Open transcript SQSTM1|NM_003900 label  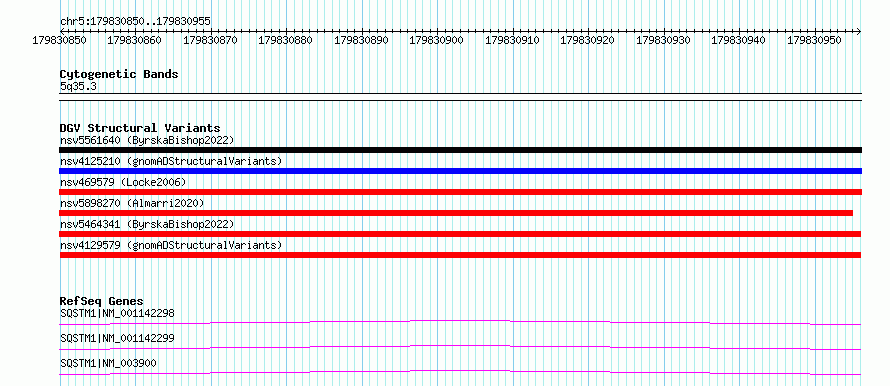108,363
